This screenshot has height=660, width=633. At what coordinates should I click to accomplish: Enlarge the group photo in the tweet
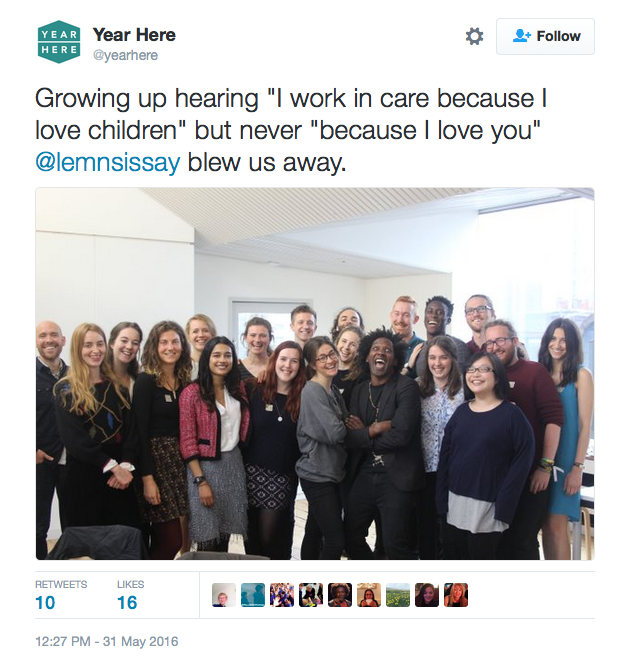tap(315, 374)
